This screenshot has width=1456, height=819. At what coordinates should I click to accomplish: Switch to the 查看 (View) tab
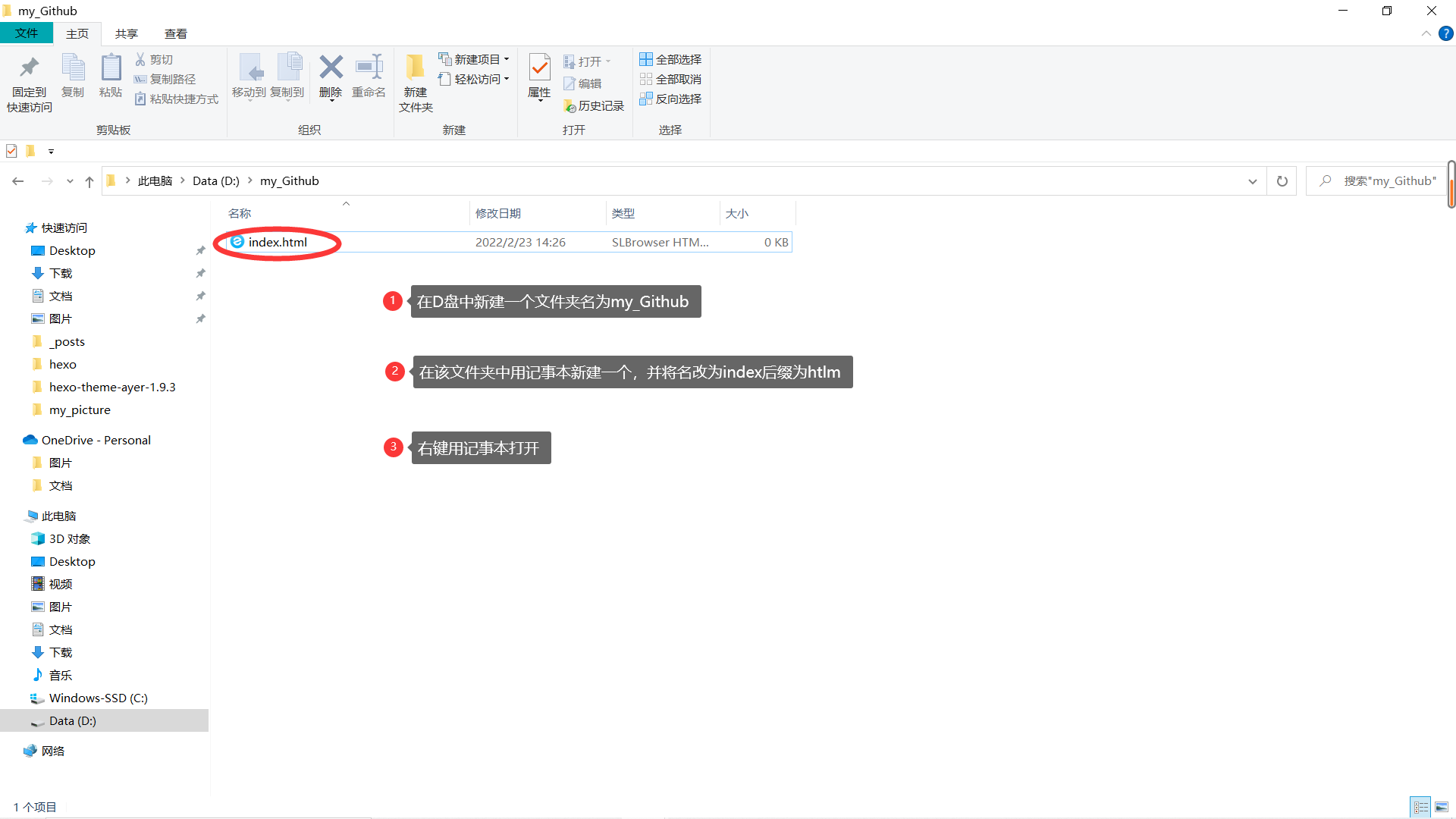tap(176, 33)
